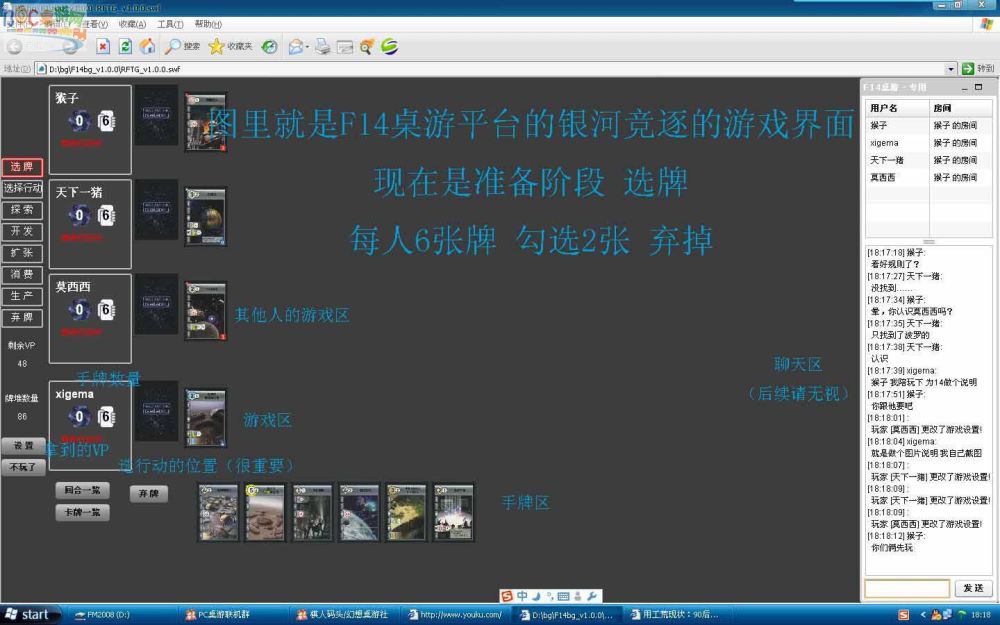Click the Edit page icon after Print

tap(345, 47)
